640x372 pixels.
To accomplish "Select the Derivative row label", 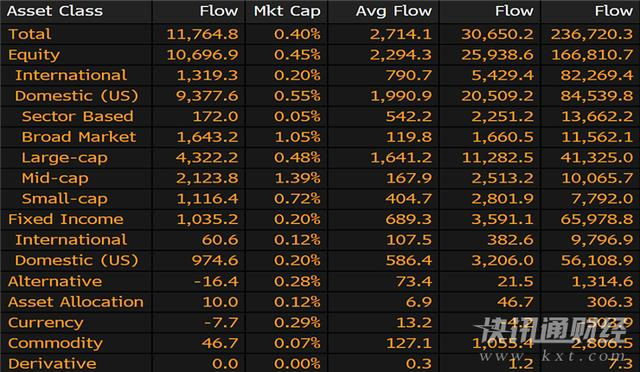I will (x=52, y=363).
